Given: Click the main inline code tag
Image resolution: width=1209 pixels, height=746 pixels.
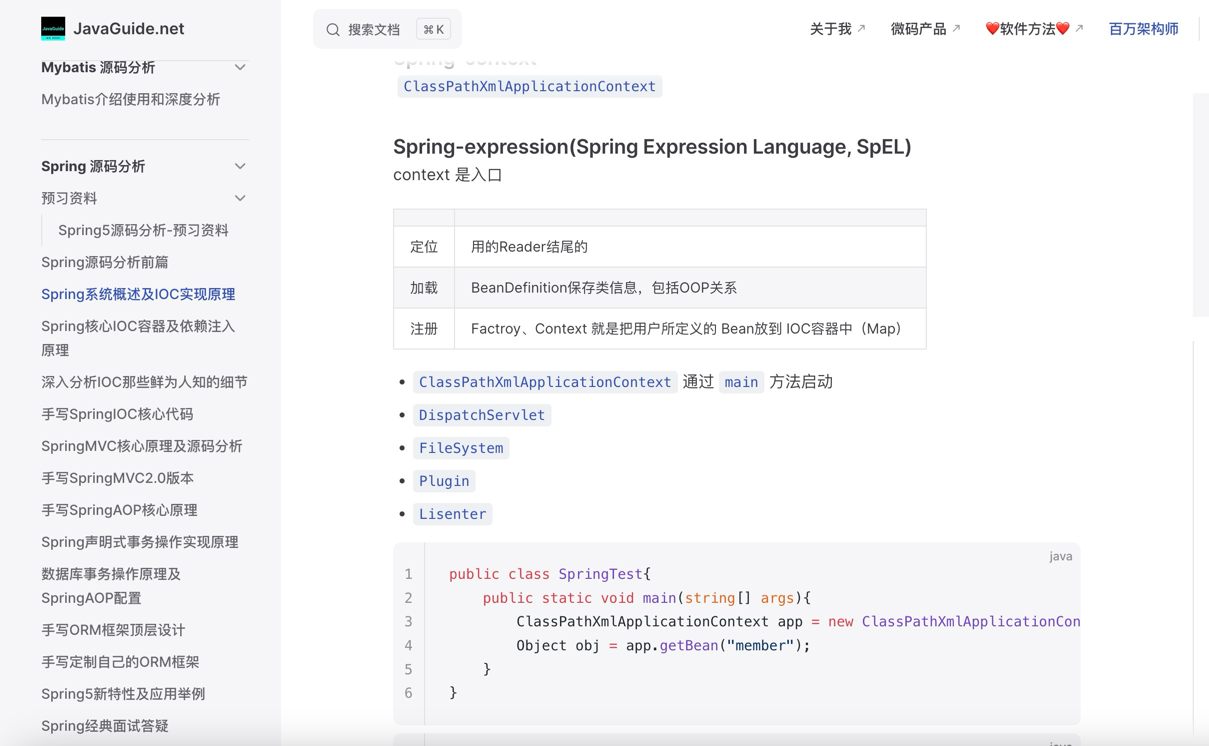Looking at the screenshot, I should 741,382.
